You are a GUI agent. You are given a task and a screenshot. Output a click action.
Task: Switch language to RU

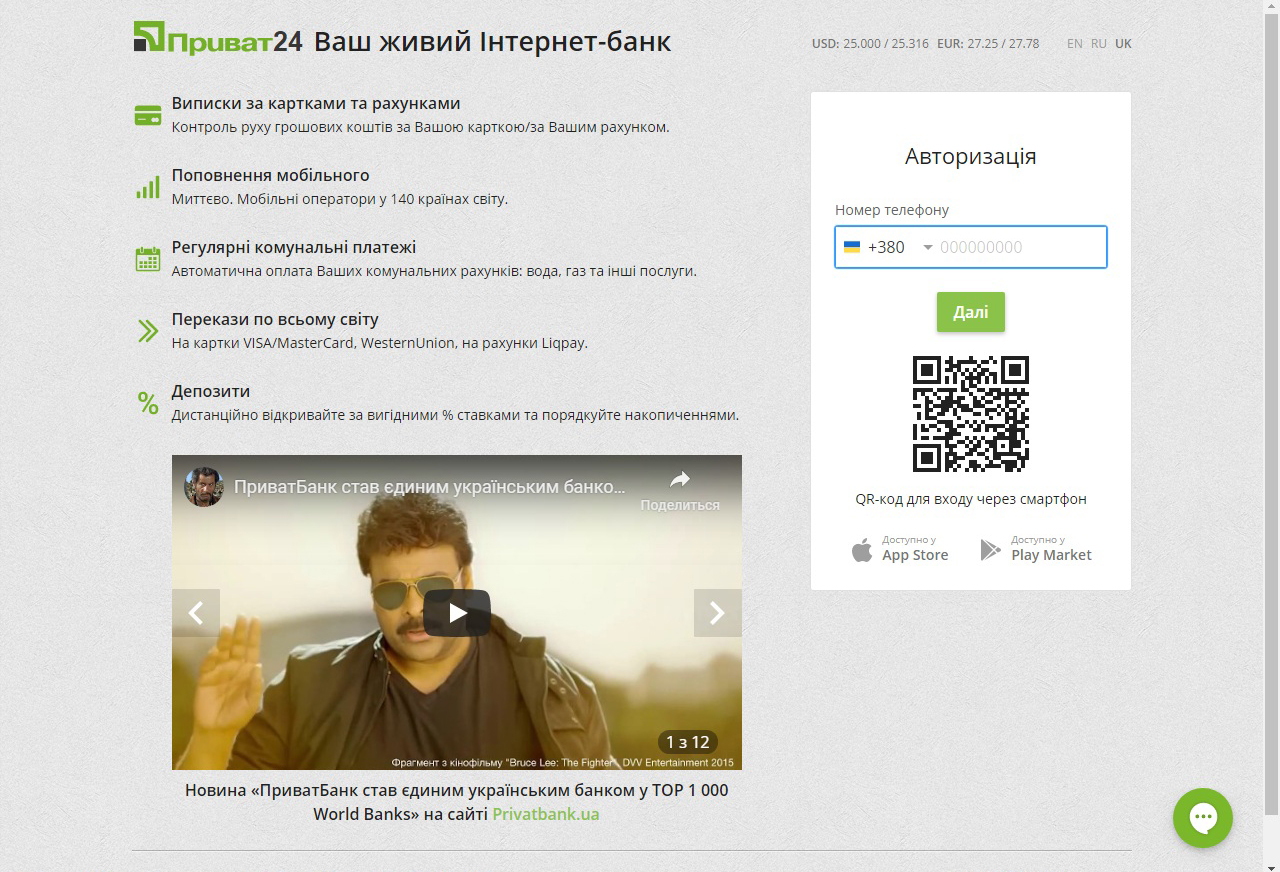(x=1099, y=44)
